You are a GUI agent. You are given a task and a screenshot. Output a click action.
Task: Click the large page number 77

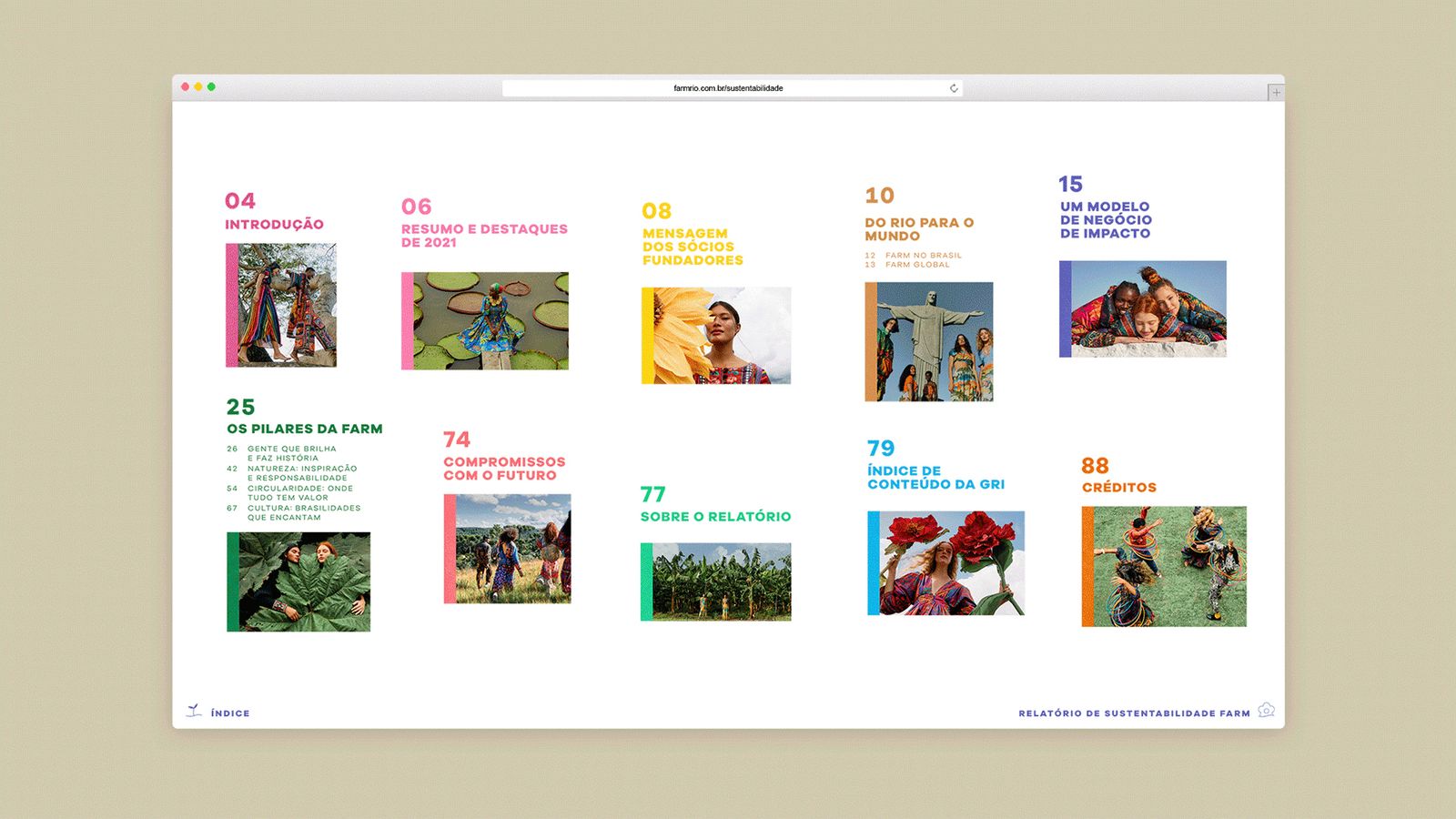pyautogui.click(x=653, y=494)
